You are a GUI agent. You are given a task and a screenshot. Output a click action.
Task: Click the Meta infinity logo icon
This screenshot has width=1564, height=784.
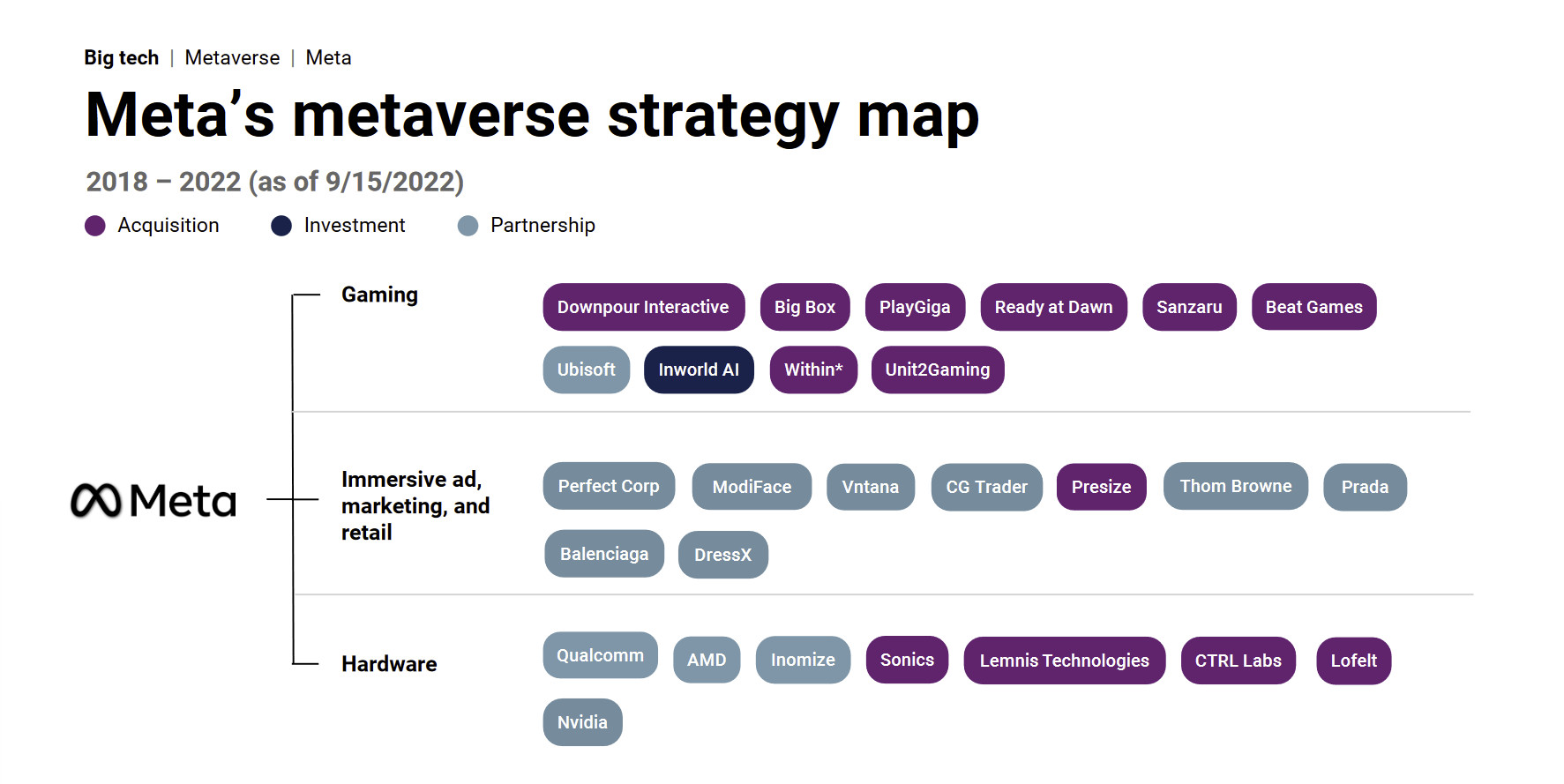point(95,501)
